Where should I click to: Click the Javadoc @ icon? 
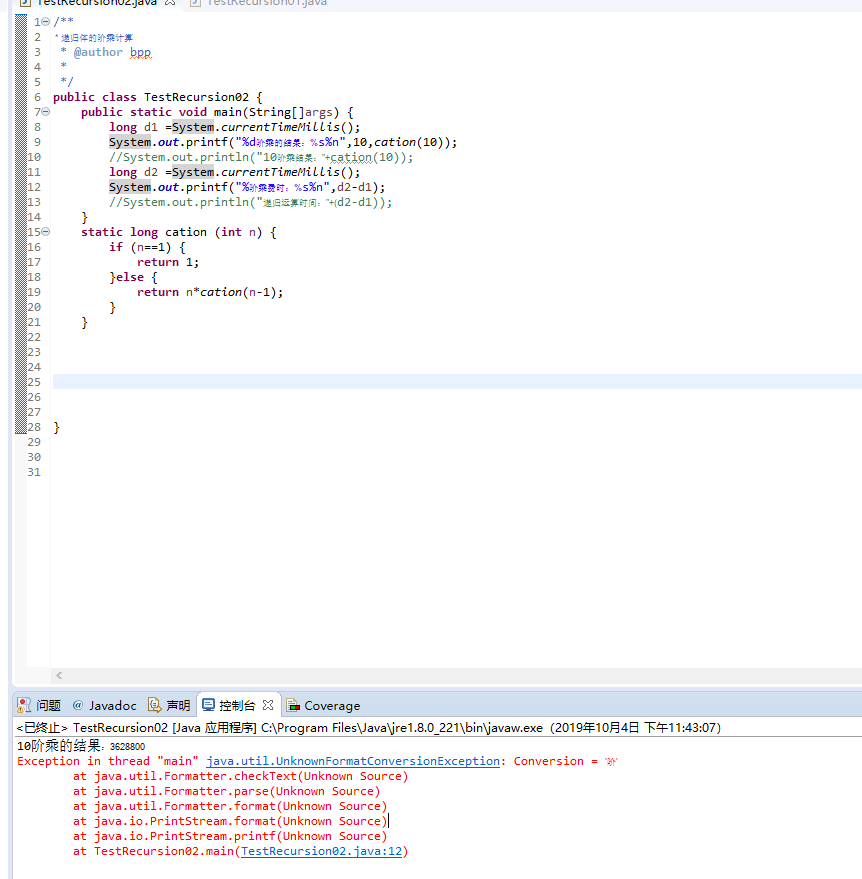pos(78,705)
